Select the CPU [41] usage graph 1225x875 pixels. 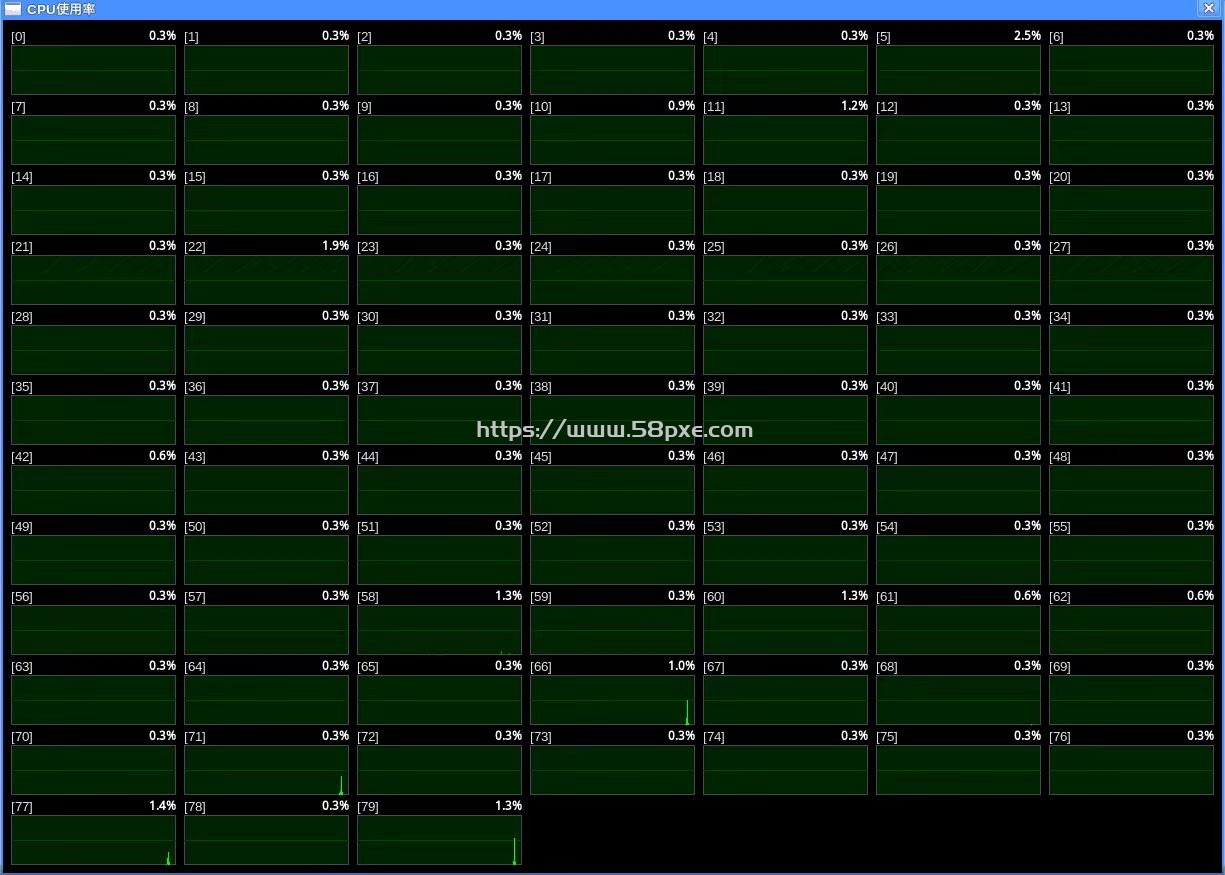click(x=1131, y=420)
